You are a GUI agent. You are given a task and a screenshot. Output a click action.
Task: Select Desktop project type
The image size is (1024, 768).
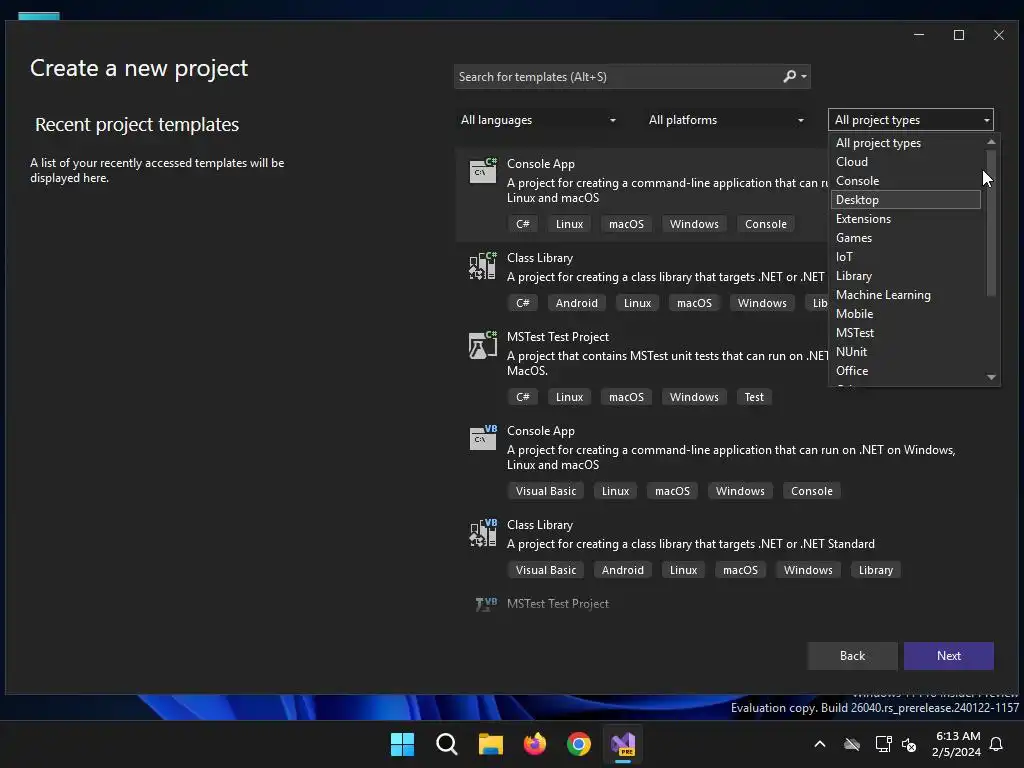click(x=906, y=200)
